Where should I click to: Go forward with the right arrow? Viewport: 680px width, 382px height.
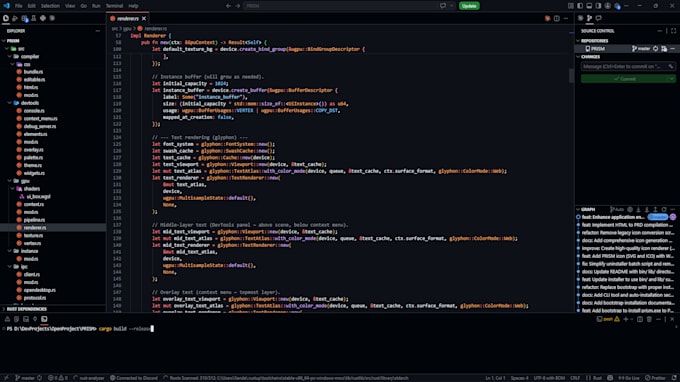click(x=238, y=6)
